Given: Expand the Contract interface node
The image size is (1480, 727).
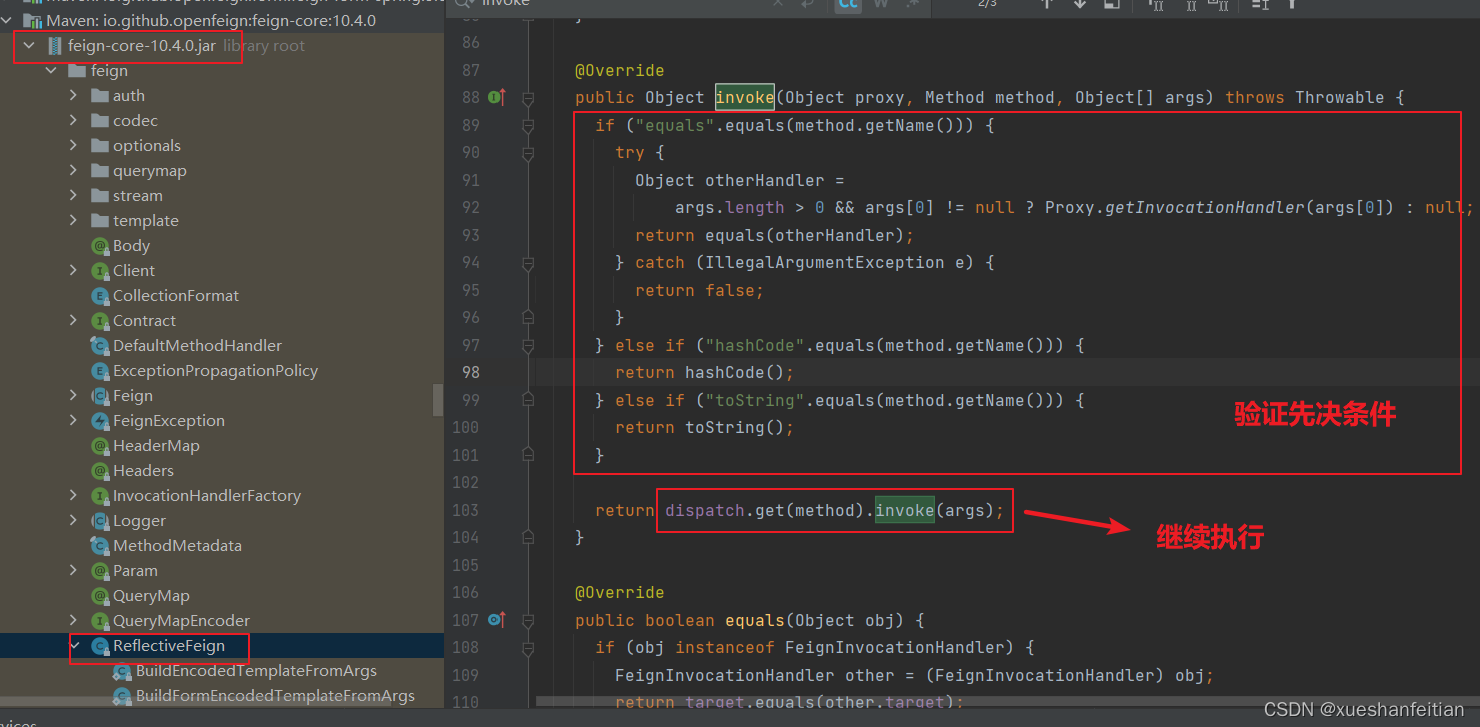Looking at the screenshot, I should click(x=73, y=321).
